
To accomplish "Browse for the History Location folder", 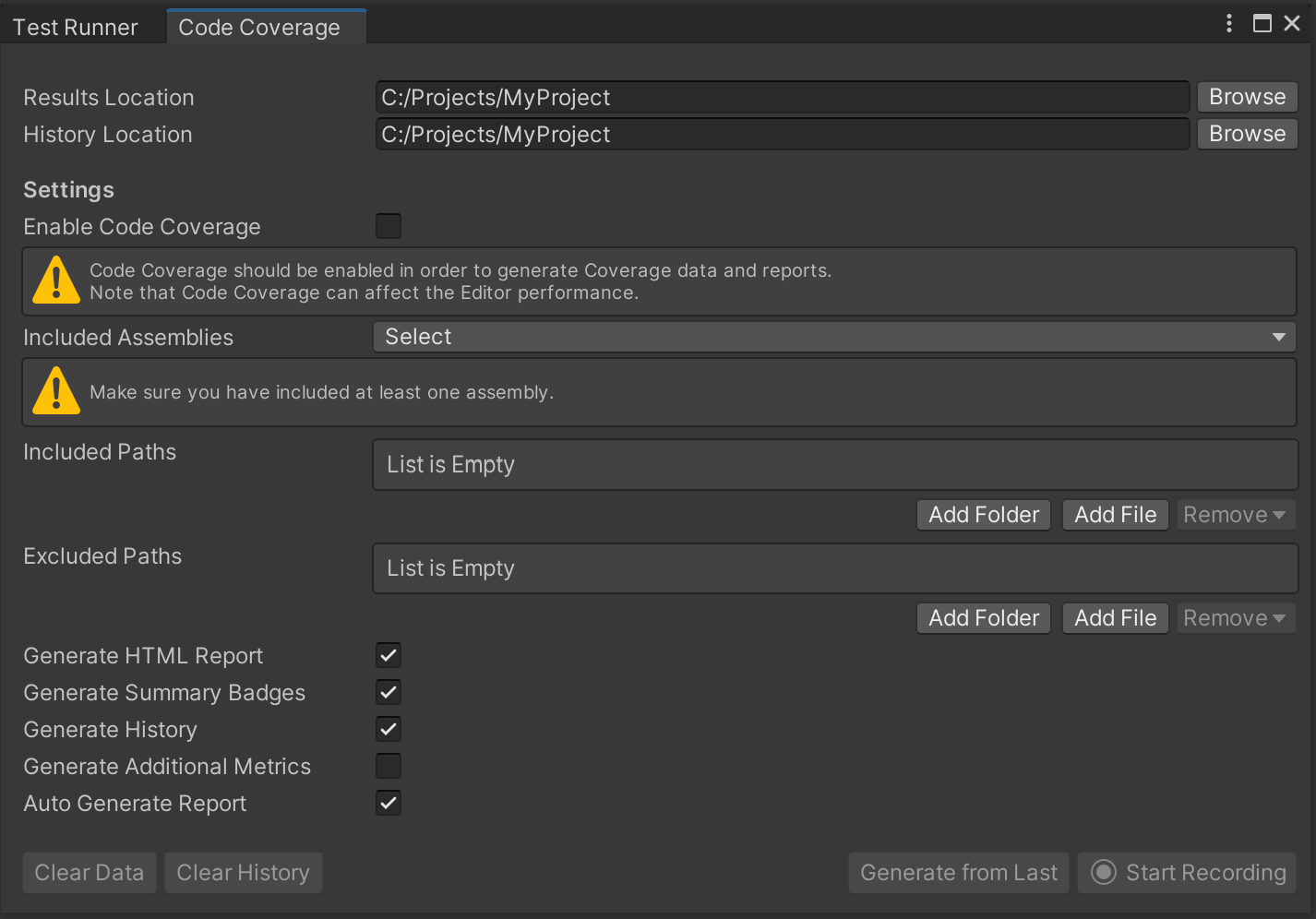I will 1247,134.
